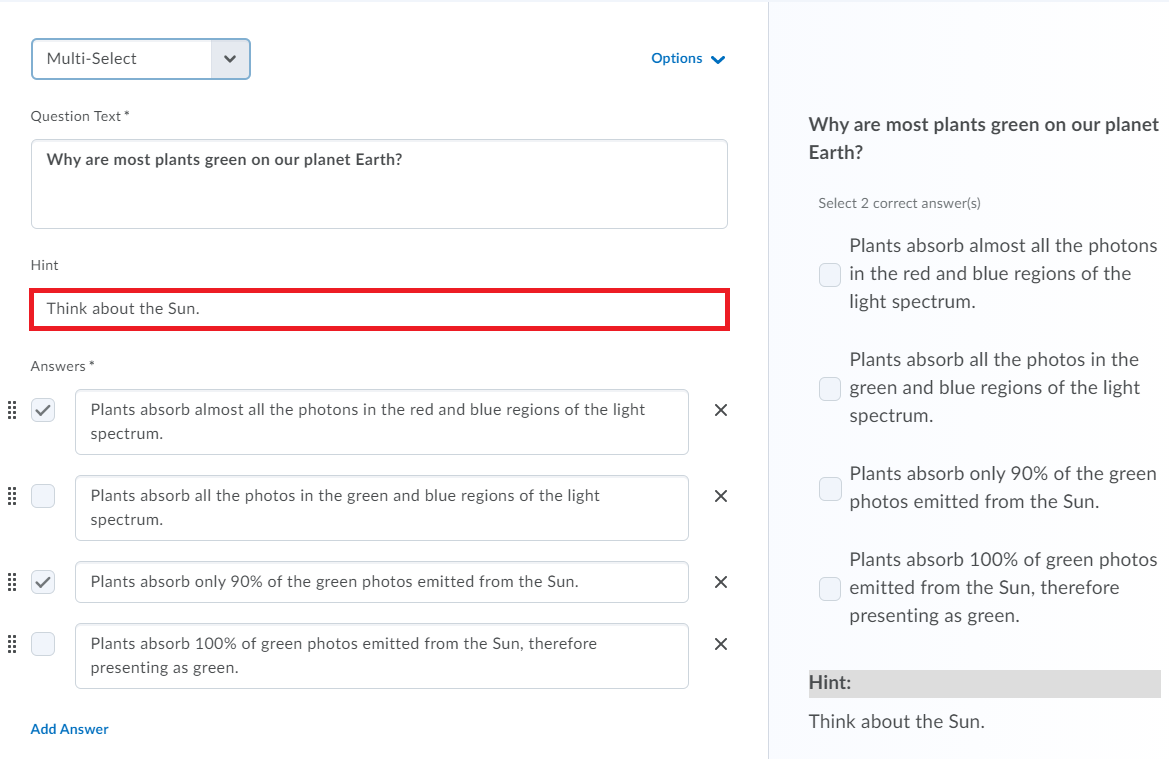The width and height of the screenshot is (1169, 759).
Task: Open the Options menu
Action: [x=677, y=59]
